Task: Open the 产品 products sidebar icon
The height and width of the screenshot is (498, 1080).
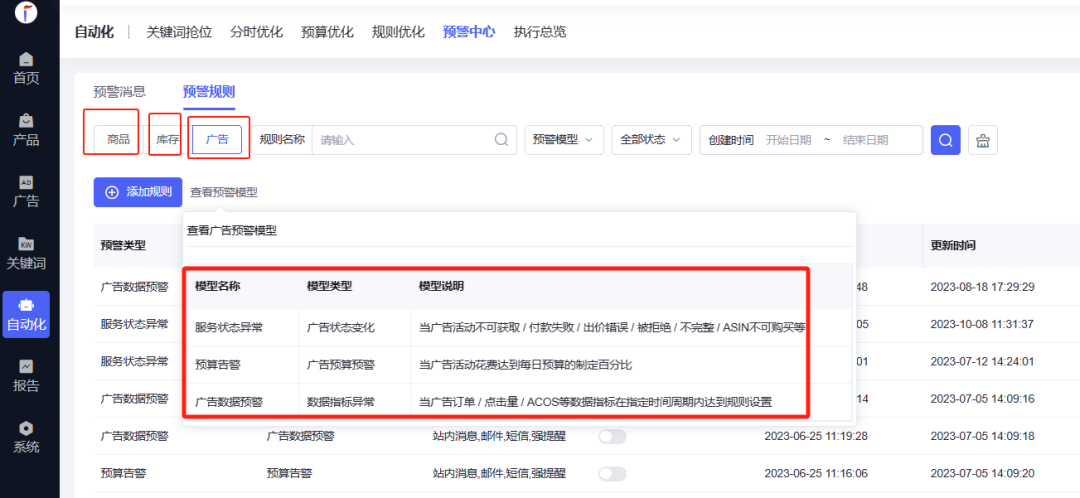Action: pos(26,129)
